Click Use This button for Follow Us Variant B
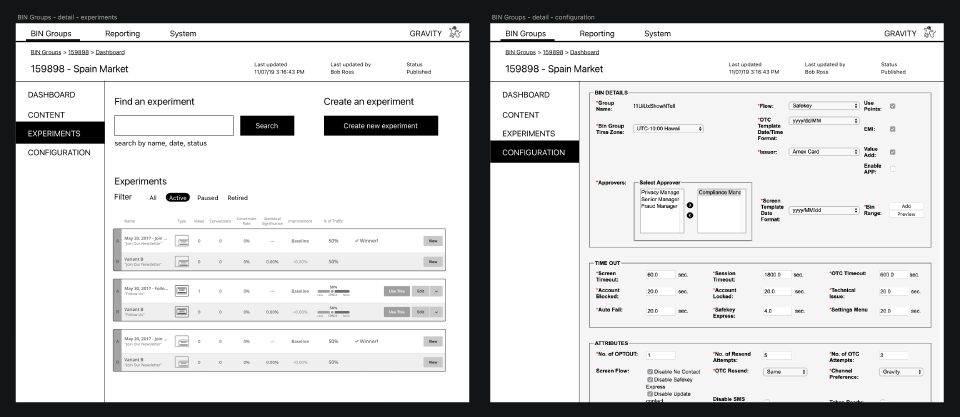 tap(397, 312)
